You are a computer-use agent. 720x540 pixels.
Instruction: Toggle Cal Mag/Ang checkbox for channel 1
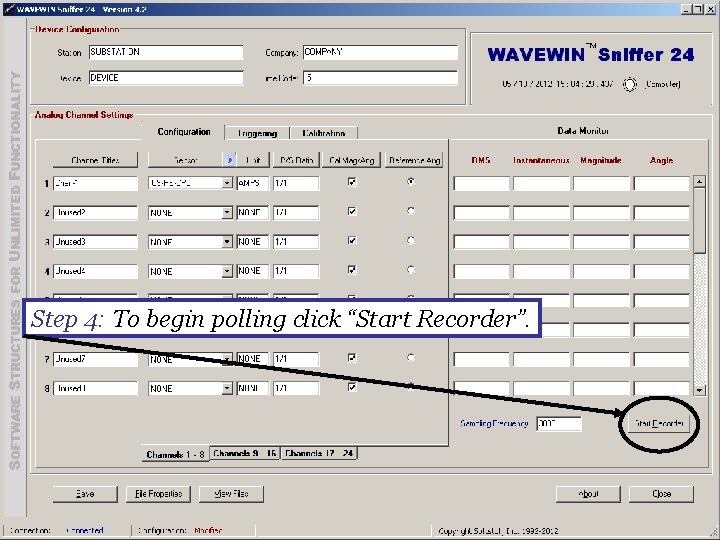(x=352, y=182)
